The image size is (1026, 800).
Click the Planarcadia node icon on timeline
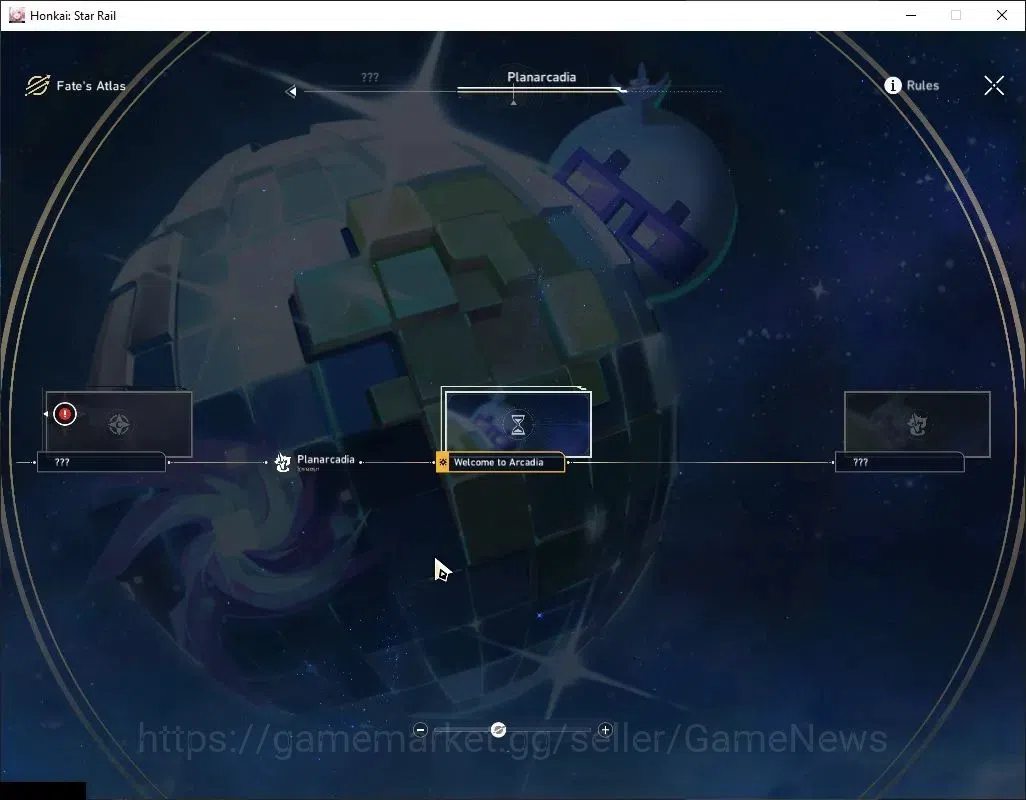(x=282, y=462)
